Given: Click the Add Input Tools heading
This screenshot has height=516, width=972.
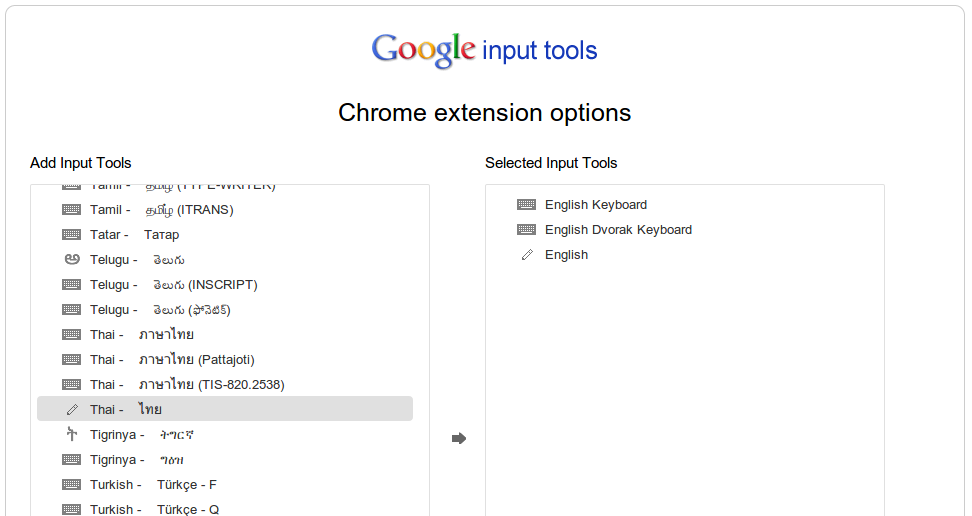Looking at the screenshot, I should click(x=81, y=163).
